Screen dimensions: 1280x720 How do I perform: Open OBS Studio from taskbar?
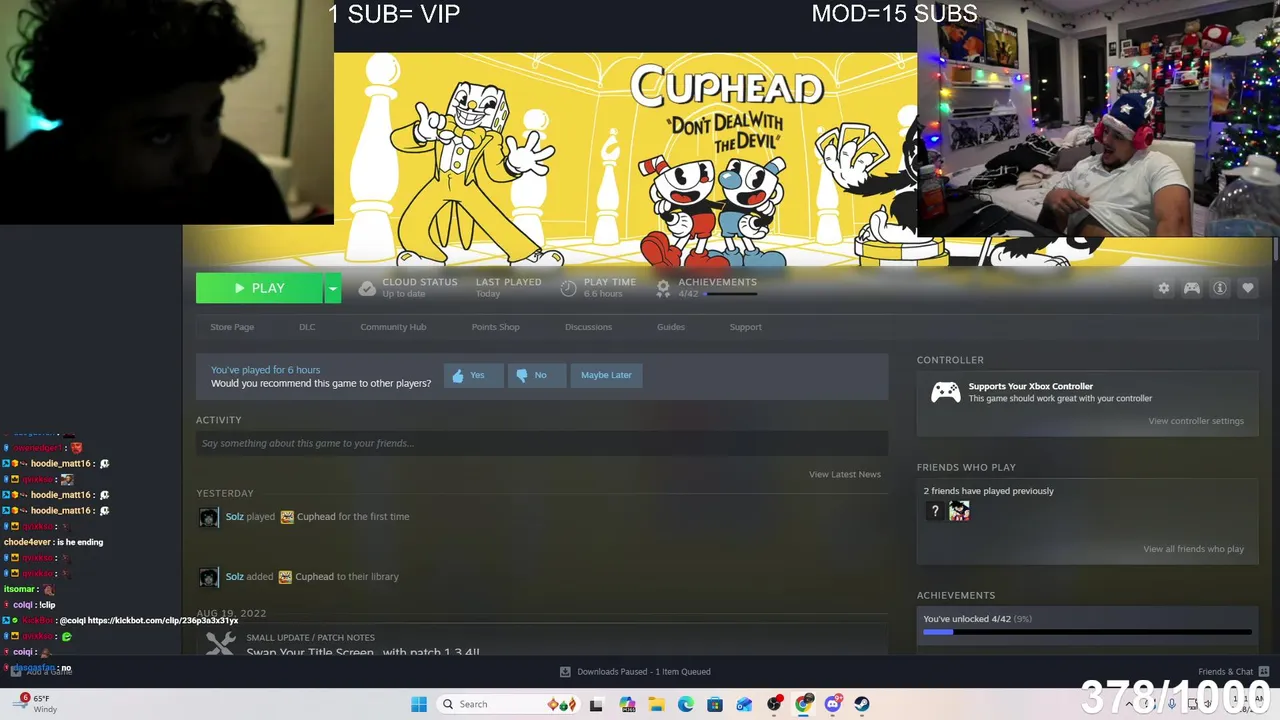click(x=774, y=704)
